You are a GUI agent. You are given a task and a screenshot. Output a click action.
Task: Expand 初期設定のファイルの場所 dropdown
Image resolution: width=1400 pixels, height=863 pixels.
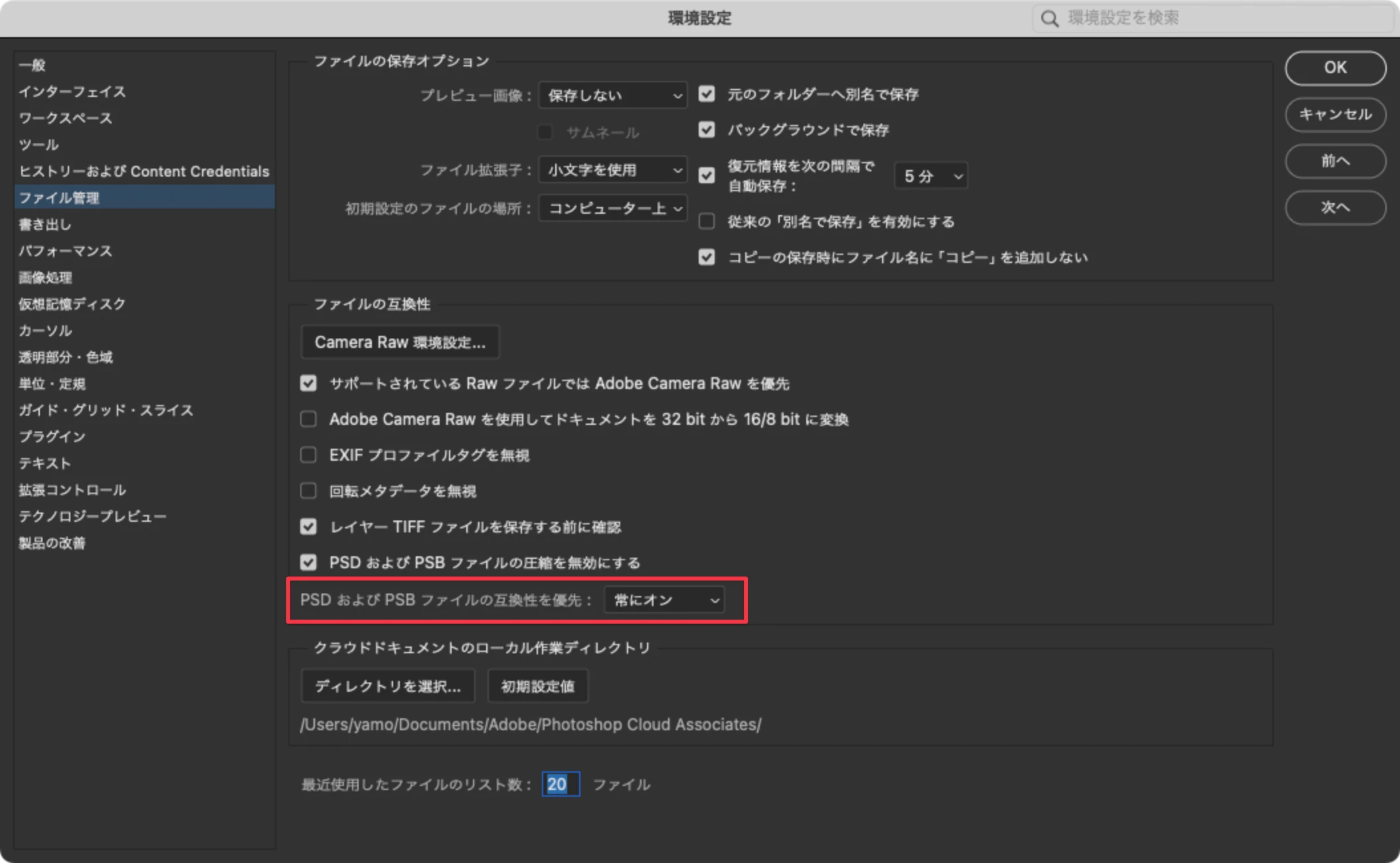[612, 208]
